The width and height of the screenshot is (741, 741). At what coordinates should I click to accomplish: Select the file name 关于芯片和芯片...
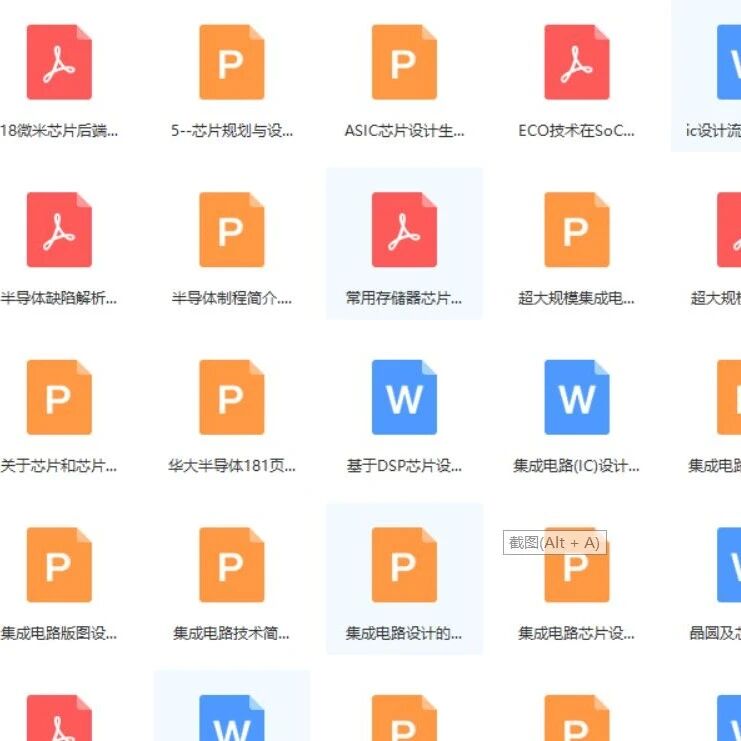point(59,466)
